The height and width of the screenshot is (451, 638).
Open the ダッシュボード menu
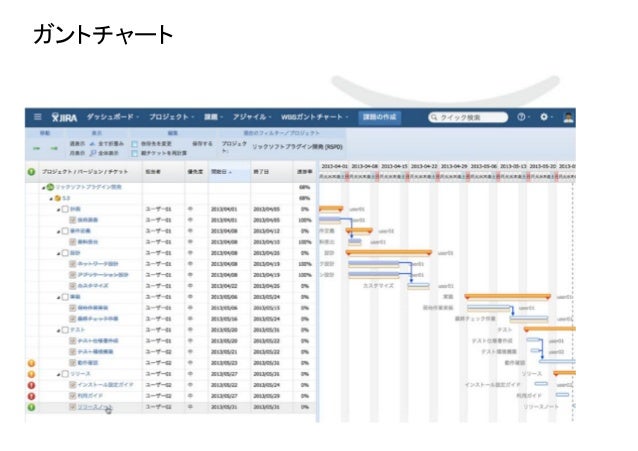click(x=112, y=117)
